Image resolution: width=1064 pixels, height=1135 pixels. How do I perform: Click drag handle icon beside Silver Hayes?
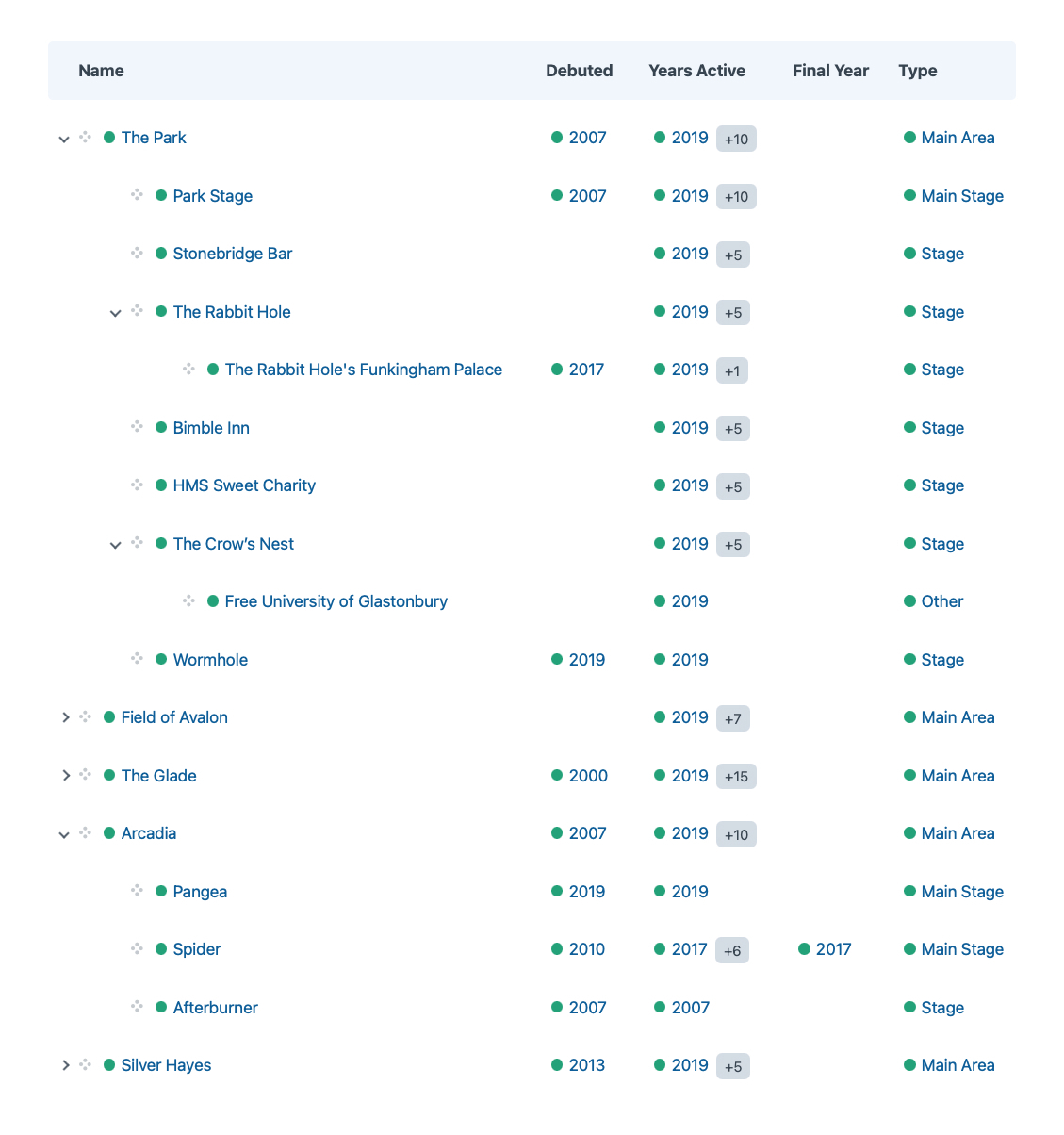pyautogui.click(x=85, y=1065)
